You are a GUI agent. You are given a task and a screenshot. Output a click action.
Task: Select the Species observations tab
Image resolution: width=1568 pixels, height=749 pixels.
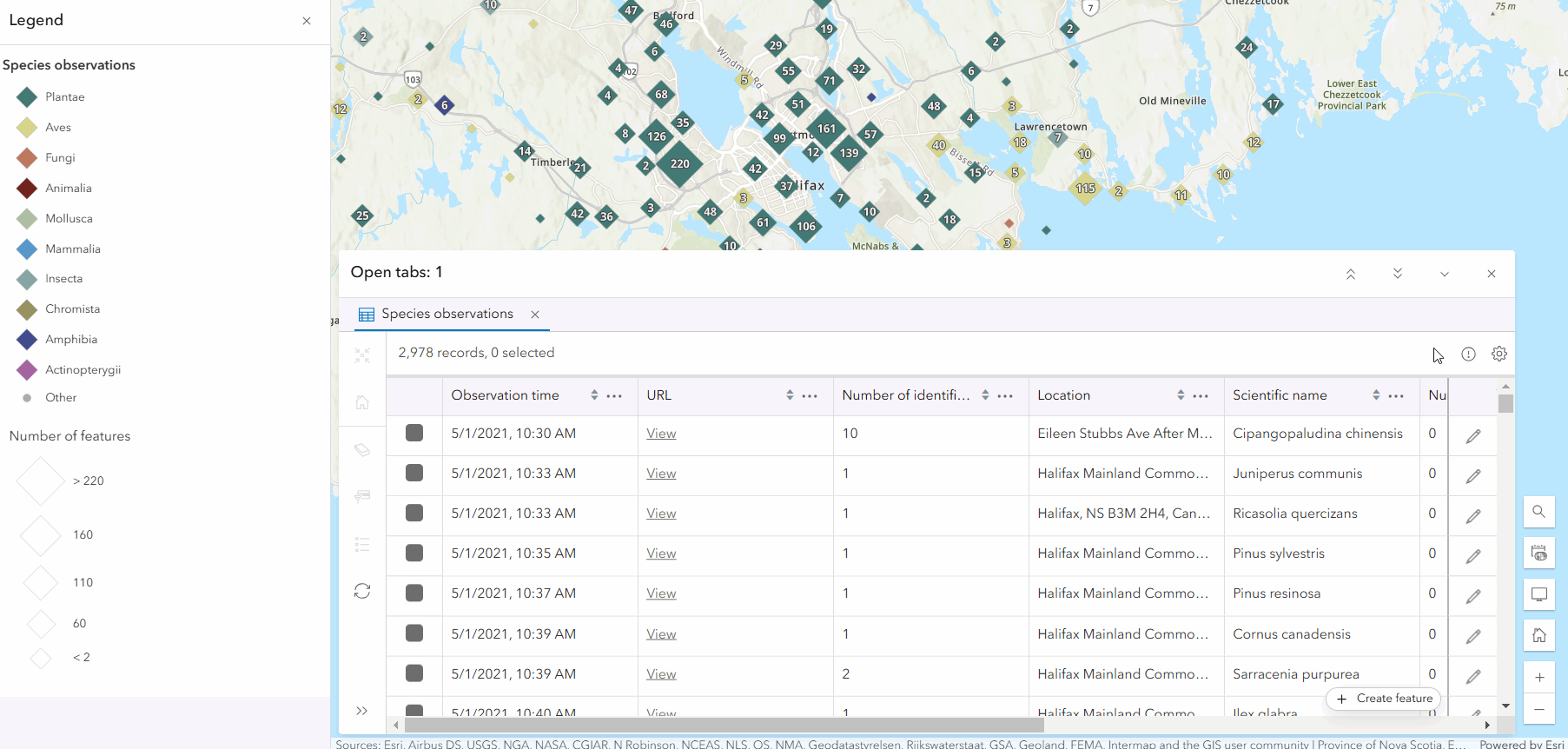(x=447, y=314)
